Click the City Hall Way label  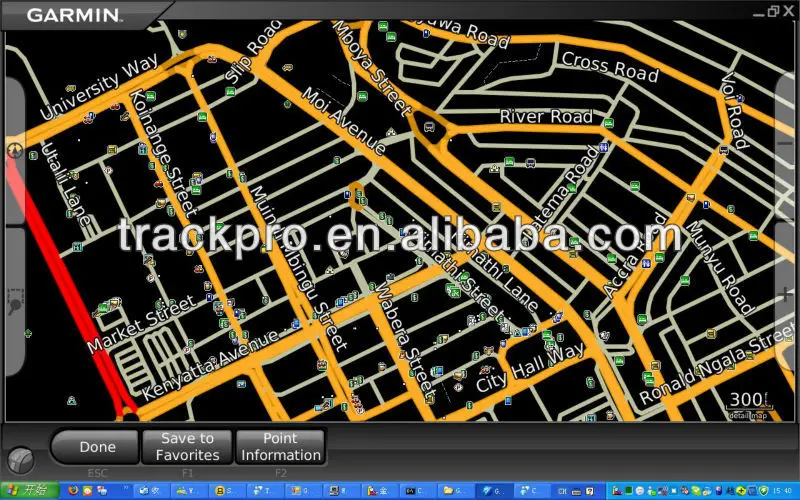pyautogui.click(x=530, y=368)
